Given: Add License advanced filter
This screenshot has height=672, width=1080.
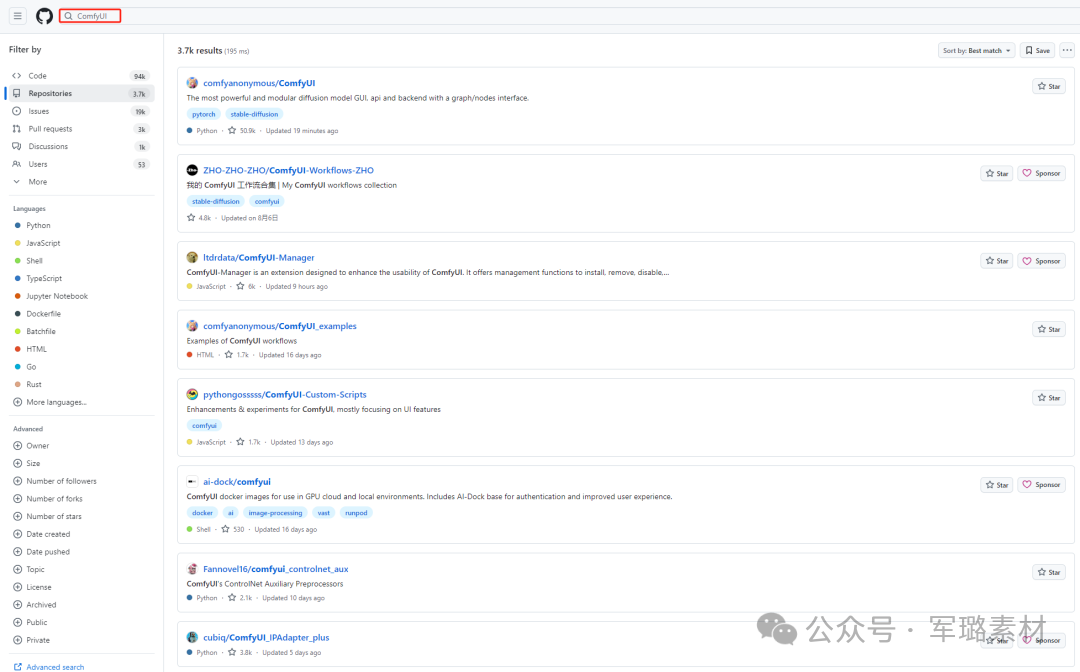Looking at the screenshot, I should coord(39,587).
